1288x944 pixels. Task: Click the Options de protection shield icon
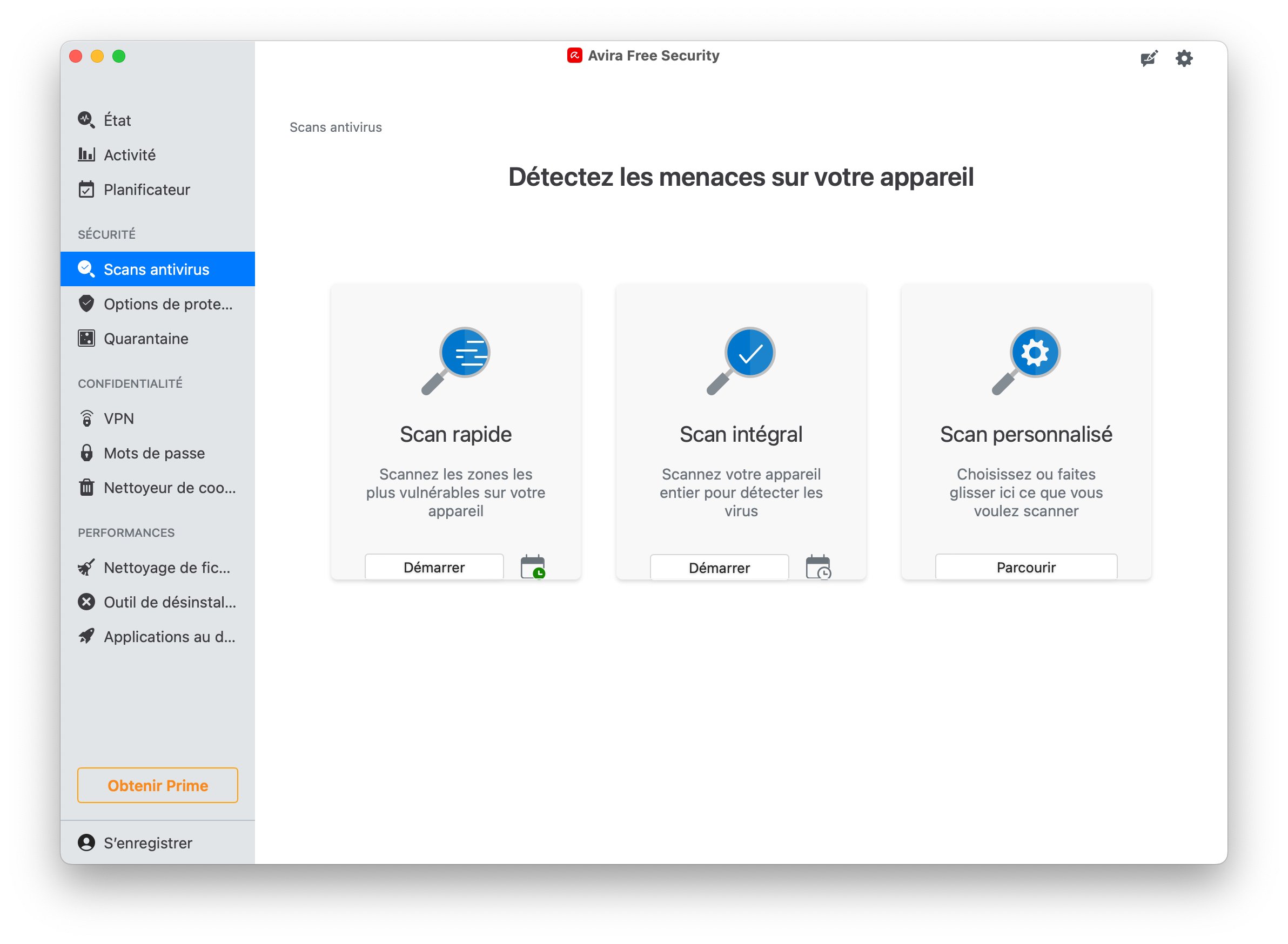coord(86,304)
